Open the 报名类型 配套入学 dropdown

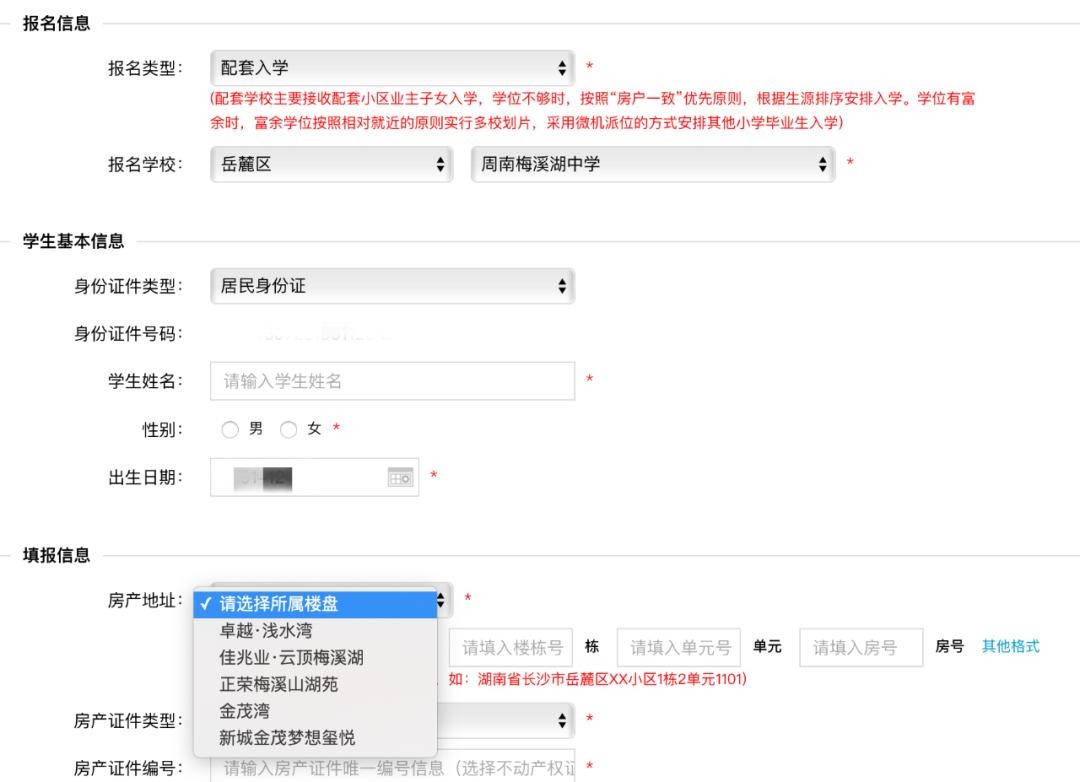(x=392, y=68)
